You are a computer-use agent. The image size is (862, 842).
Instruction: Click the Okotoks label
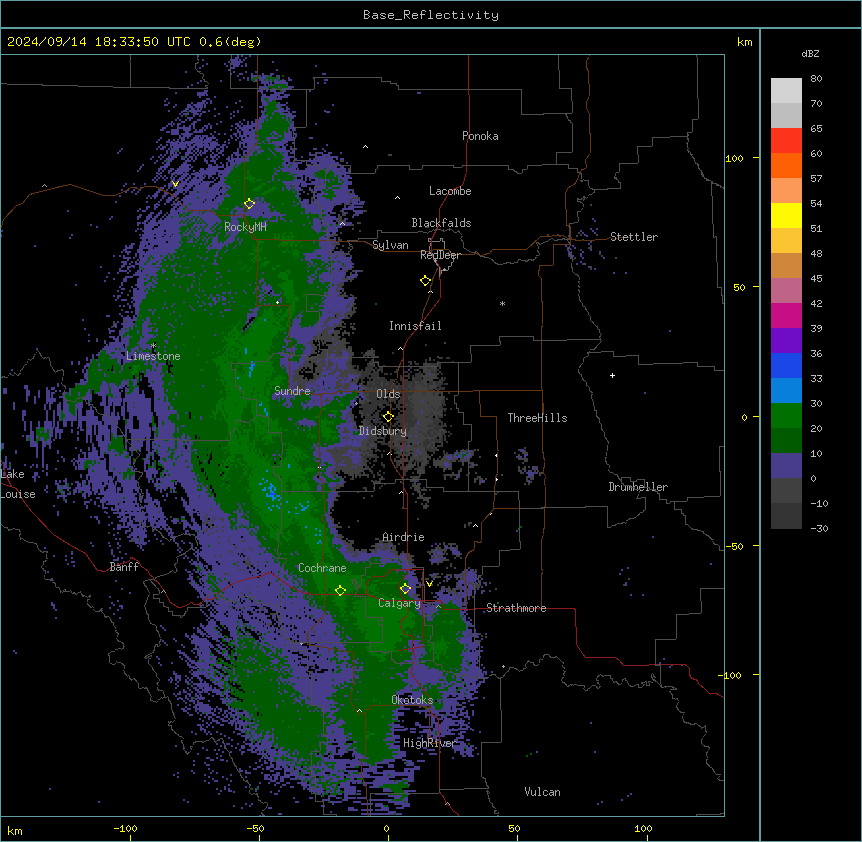pyautogui.click(x=412, y=700)
